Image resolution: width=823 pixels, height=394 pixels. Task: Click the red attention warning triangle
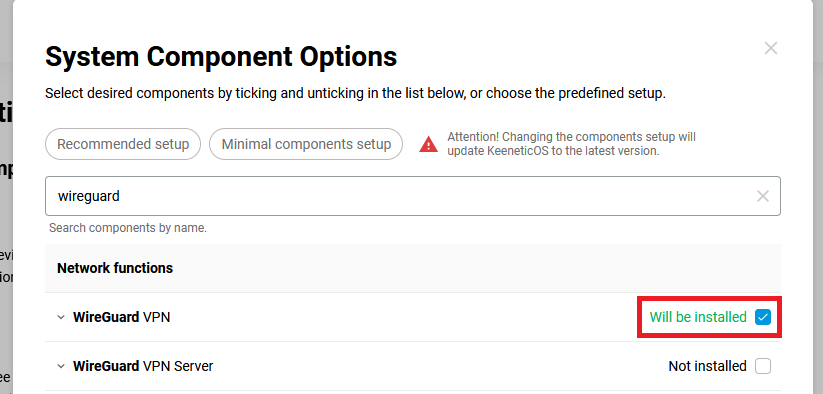point(428,144)
